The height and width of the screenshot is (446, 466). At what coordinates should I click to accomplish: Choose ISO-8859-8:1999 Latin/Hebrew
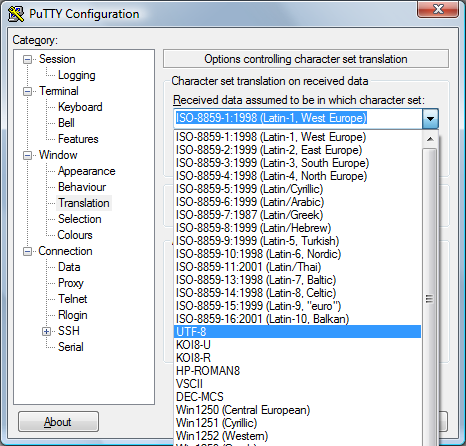[x=297, y=228]
